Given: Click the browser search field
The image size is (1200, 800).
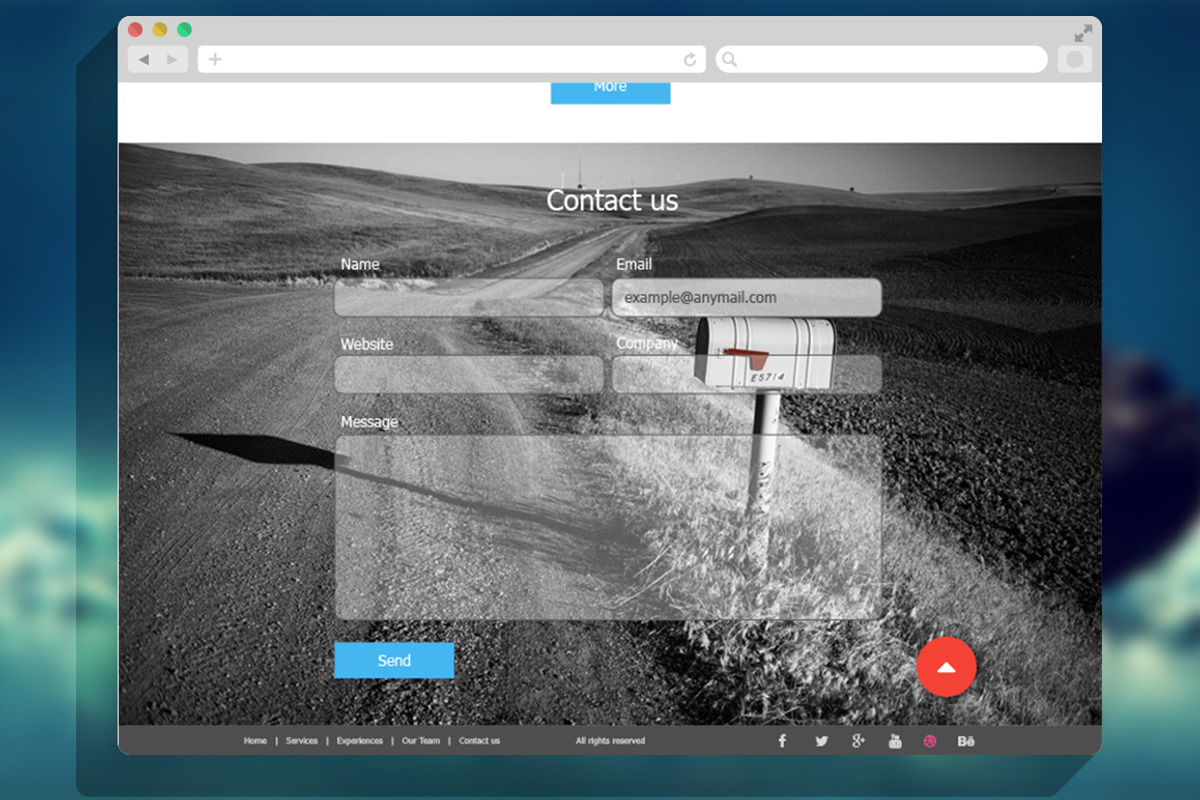Looking at the screenshot, I should click(x=881, y=60).
